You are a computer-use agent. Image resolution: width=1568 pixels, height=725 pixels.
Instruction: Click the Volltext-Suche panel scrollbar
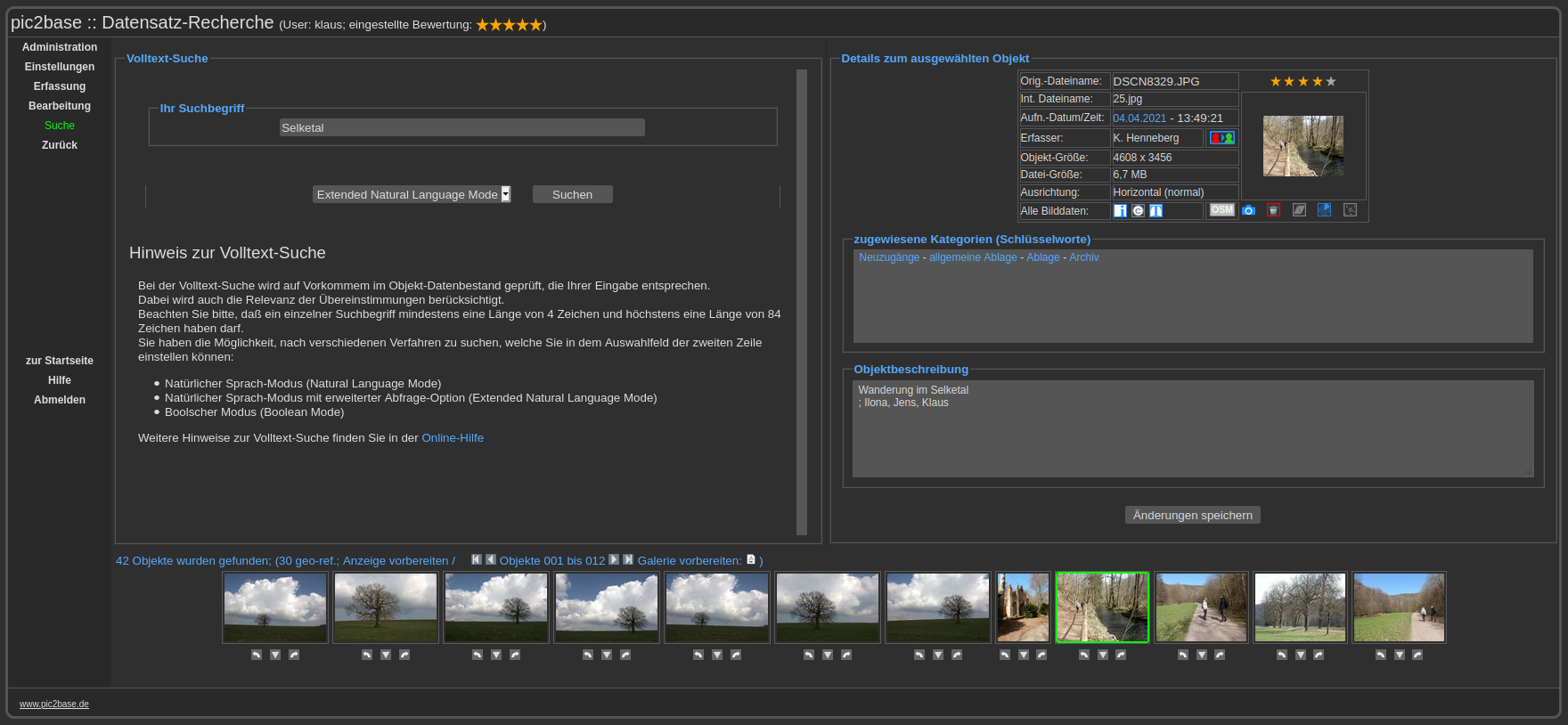[x=802, y=303]
